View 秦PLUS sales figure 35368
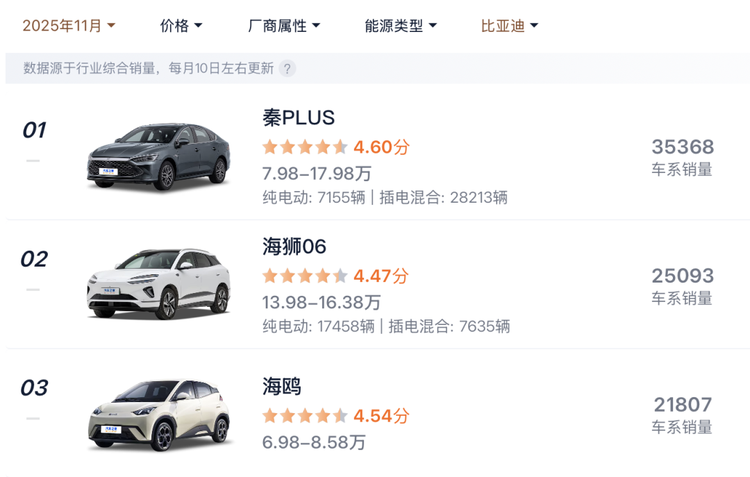750x477 pixels. click(682, 147)
